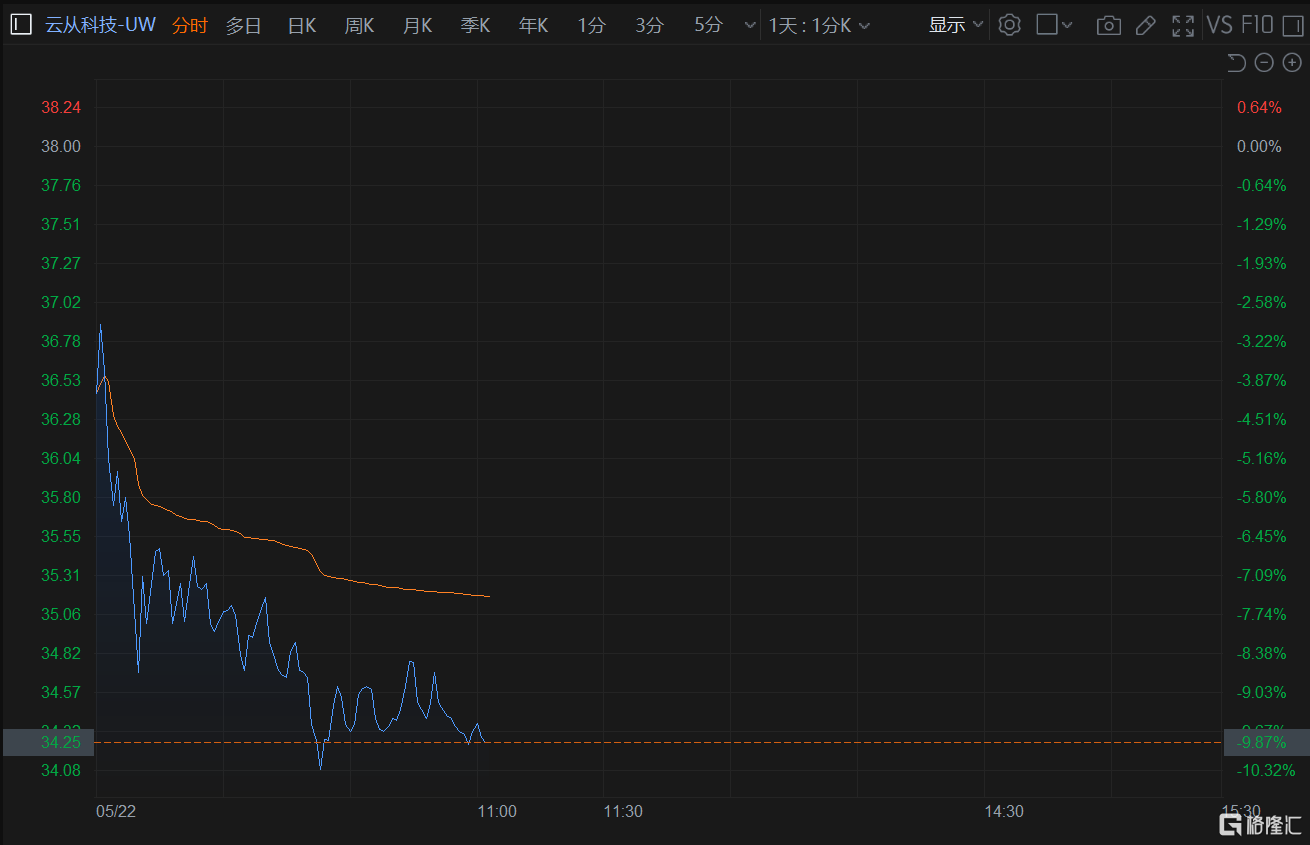Click the 36.53 price axis label
Viewport: 1310px width, 845px height.
click(60, 381)
